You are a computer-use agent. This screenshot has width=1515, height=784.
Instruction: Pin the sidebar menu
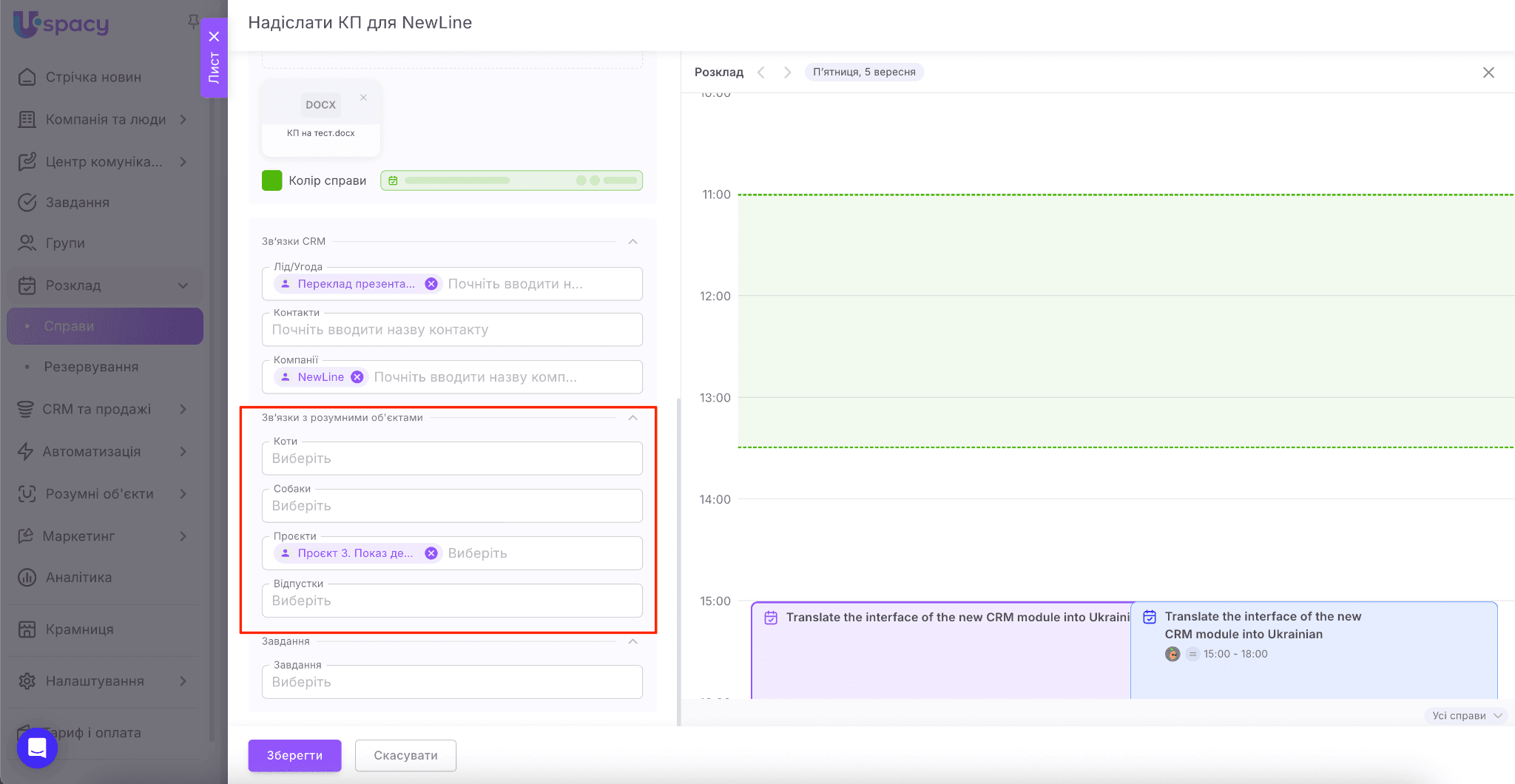(x=193, y=21)
